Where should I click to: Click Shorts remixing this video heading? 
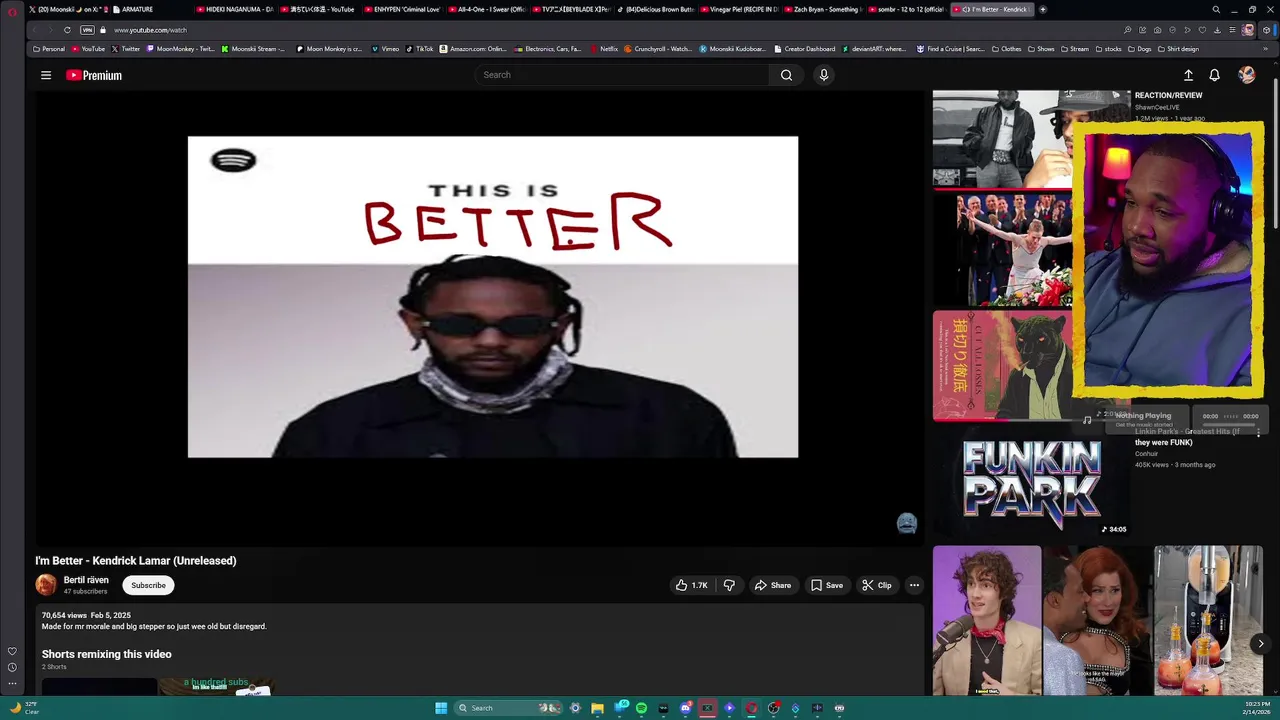click(106, 654)
